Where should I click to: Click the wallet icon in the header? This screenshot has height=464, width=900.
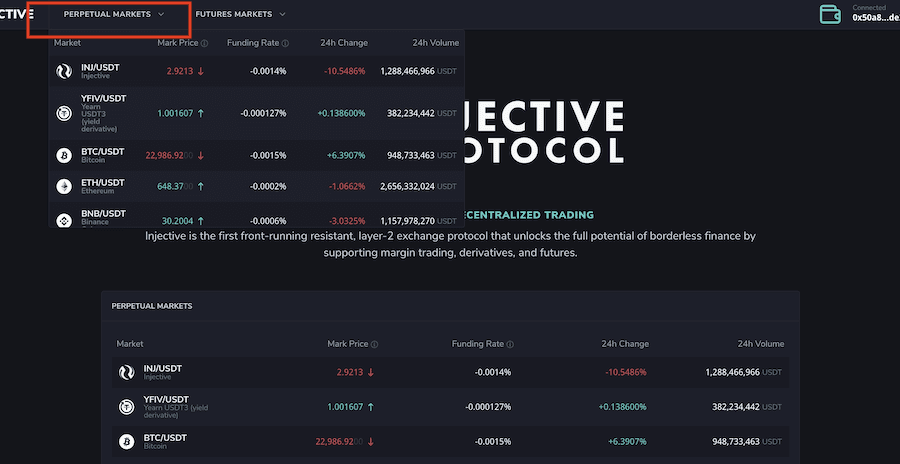pos(830,14)
